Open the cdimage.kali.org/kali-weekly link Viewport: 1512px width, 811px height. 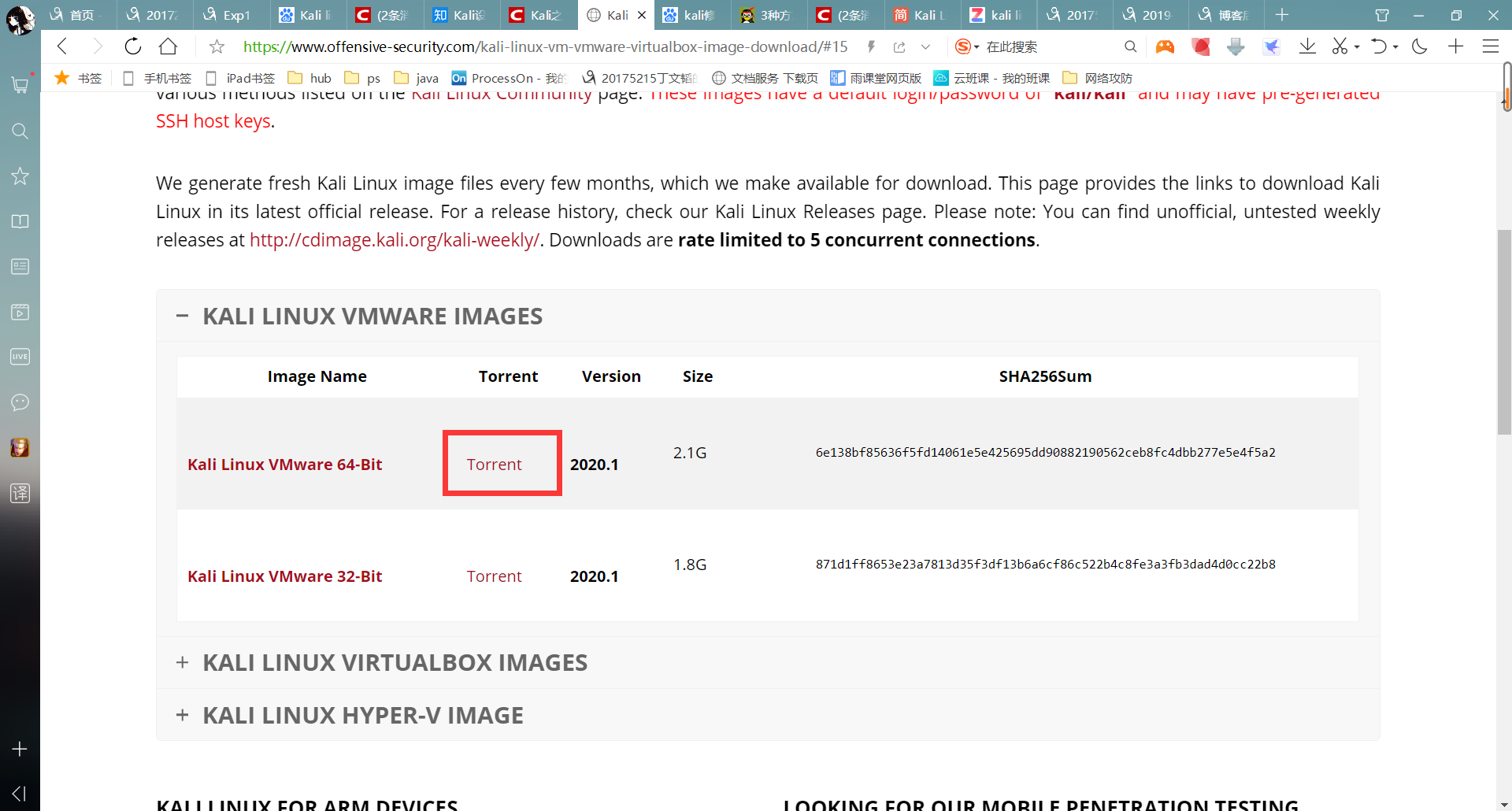pos(395,240)
